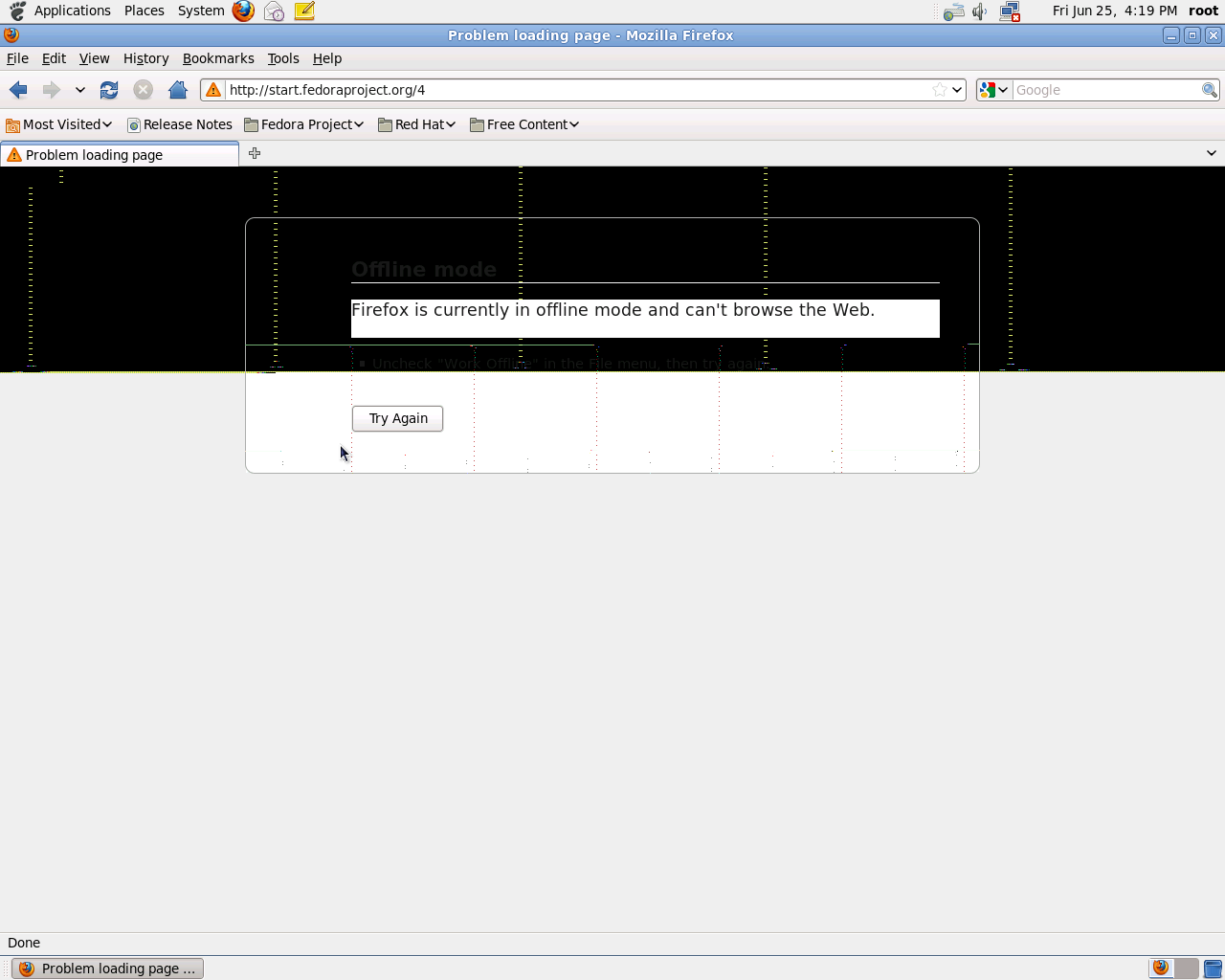
Task: Launch Firefox from the top panel
Action: pos(243,11)
